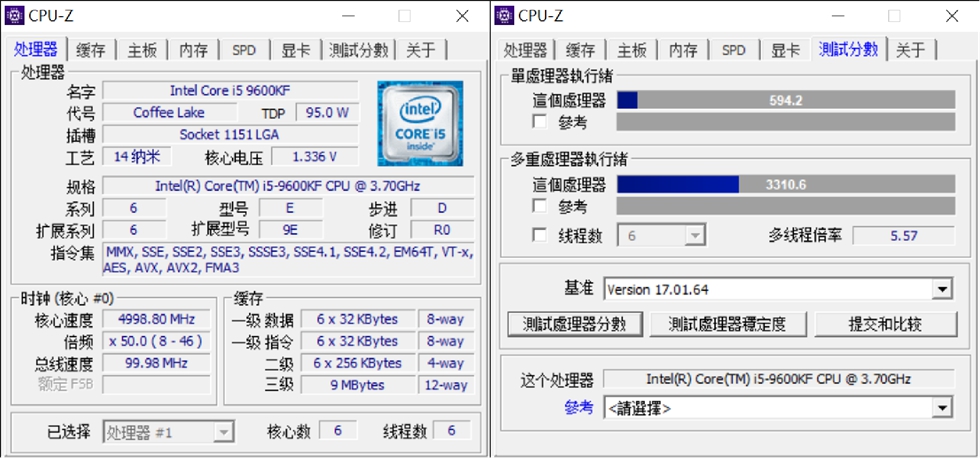The width and height of the screenshot is (980, 458).
Task: Click the 14 纳米 process value
Action: 137,156
